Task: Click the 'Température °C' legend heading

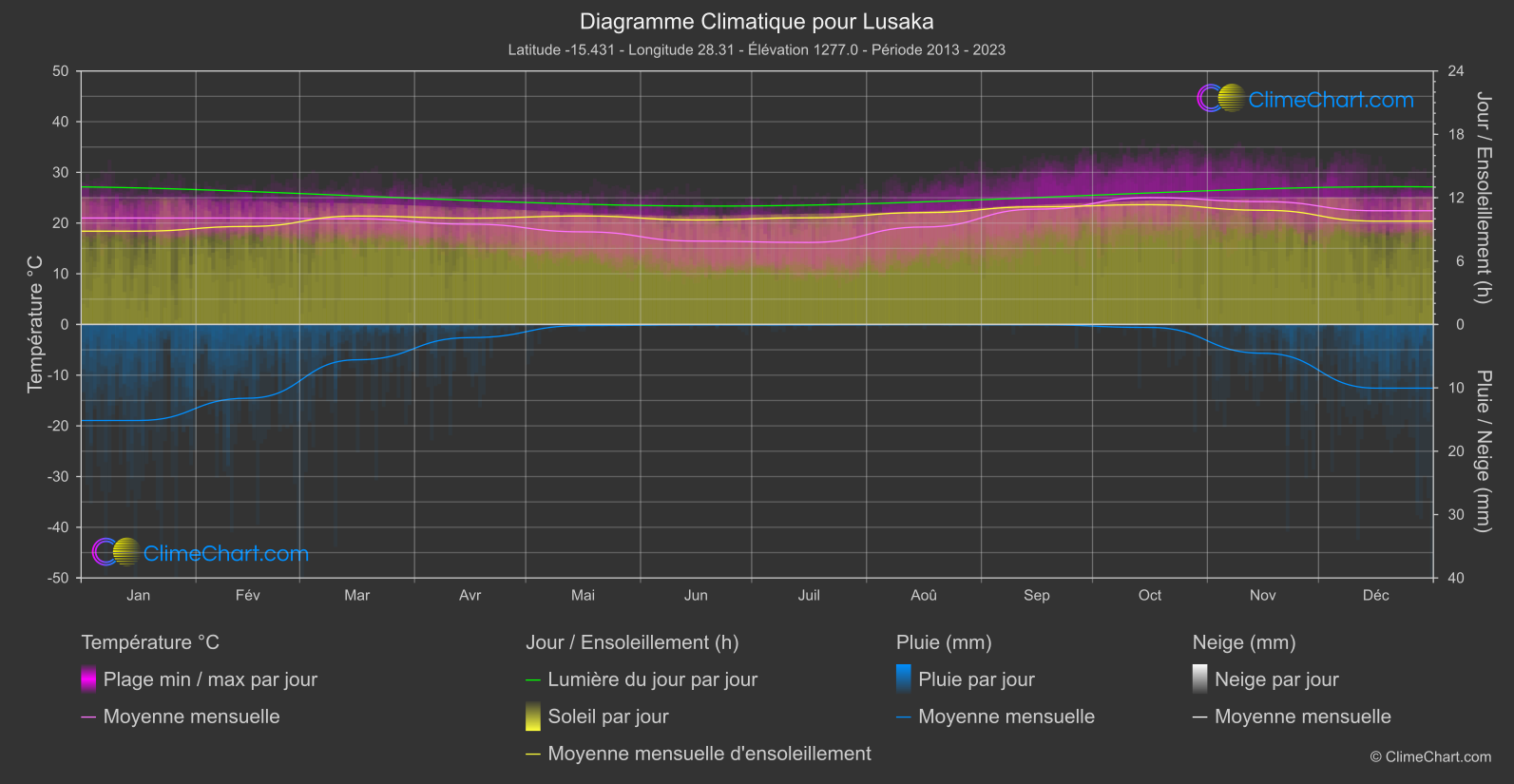Action: click(150, 642)
